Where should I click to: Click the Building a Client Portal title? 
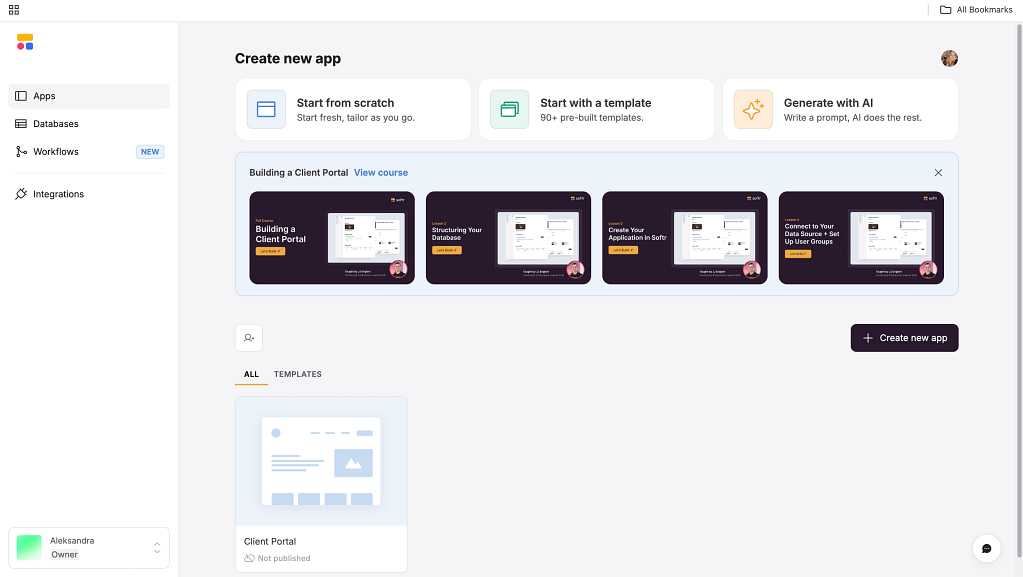tap(299, 172)
